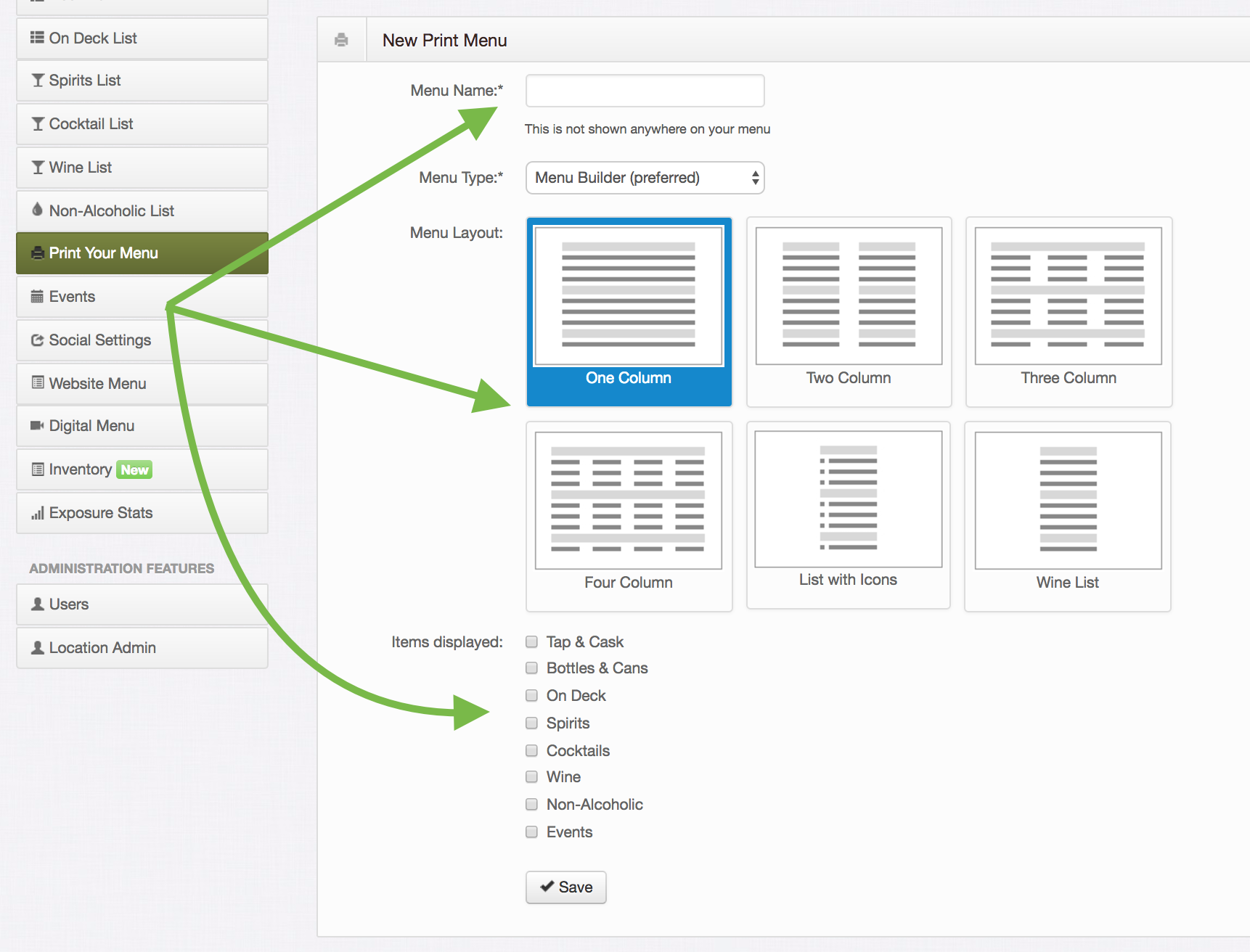The height and width of the screenshot is (952, 1250).
Task: Tick the Wine checkbox under Items displayed
Action: coord(531,776)
